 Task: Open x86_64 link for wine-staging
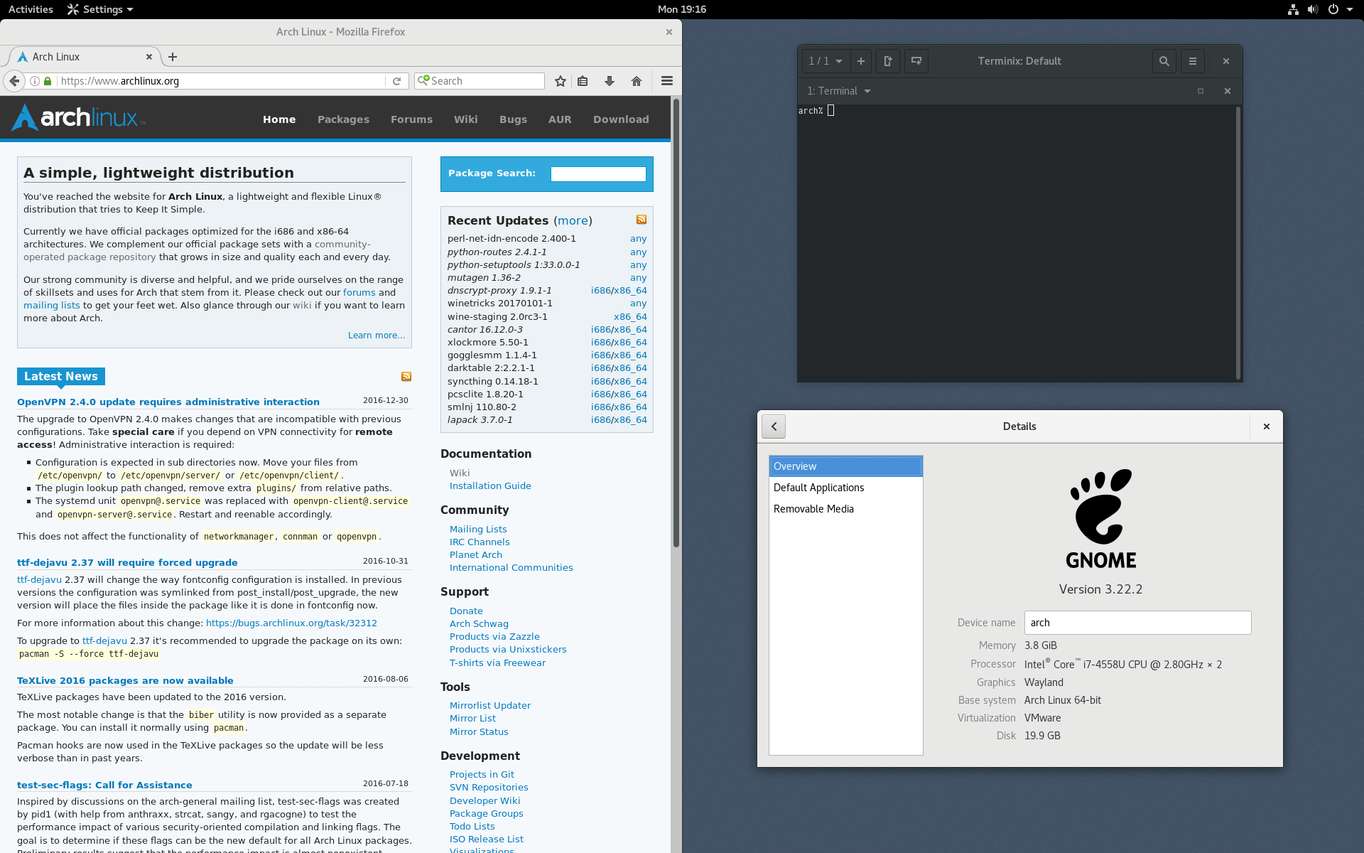click(x=630, y=316)
